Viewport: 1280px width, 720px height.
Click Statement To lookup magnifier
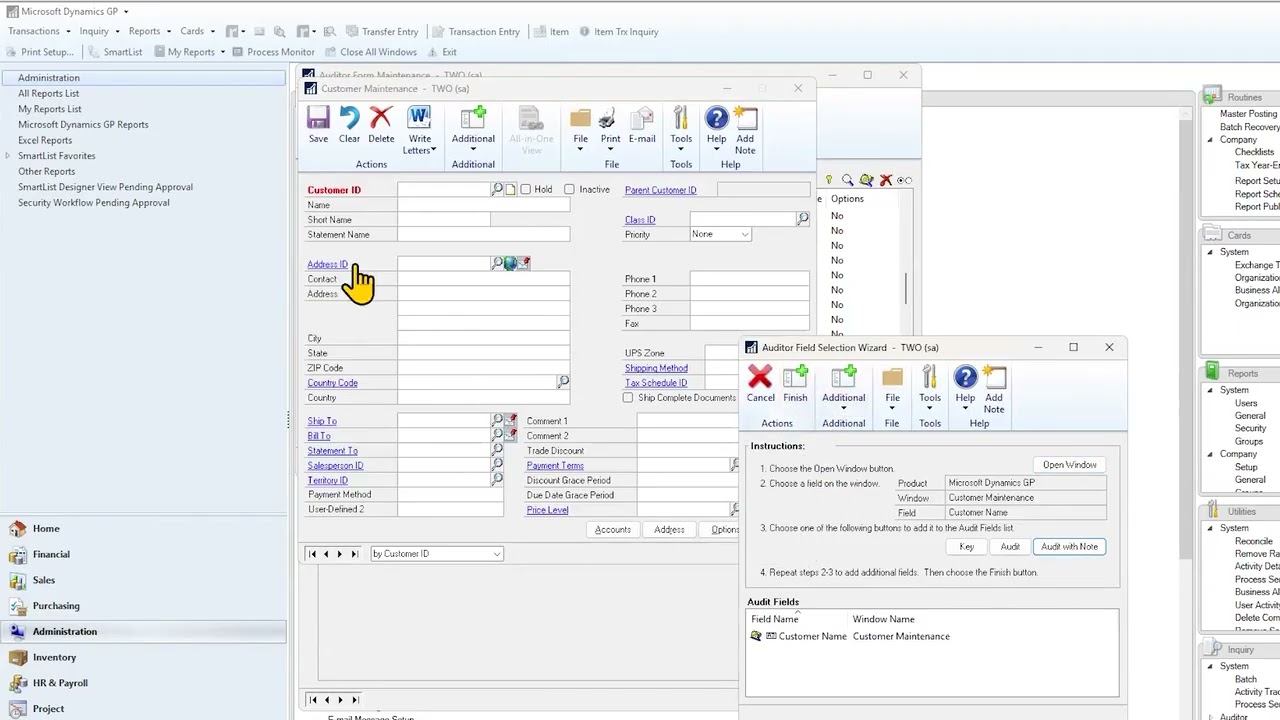point(497,450)
